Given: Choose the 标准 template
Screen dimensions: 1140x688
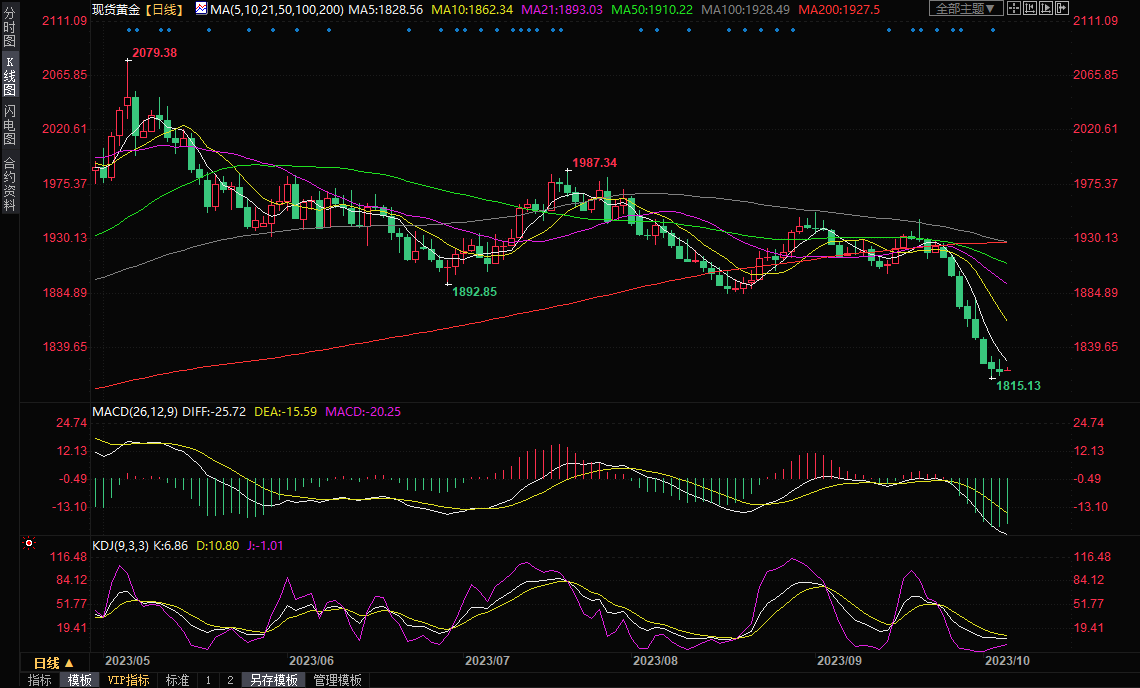Looking at the screenshot, I should [x=177, y=680].
